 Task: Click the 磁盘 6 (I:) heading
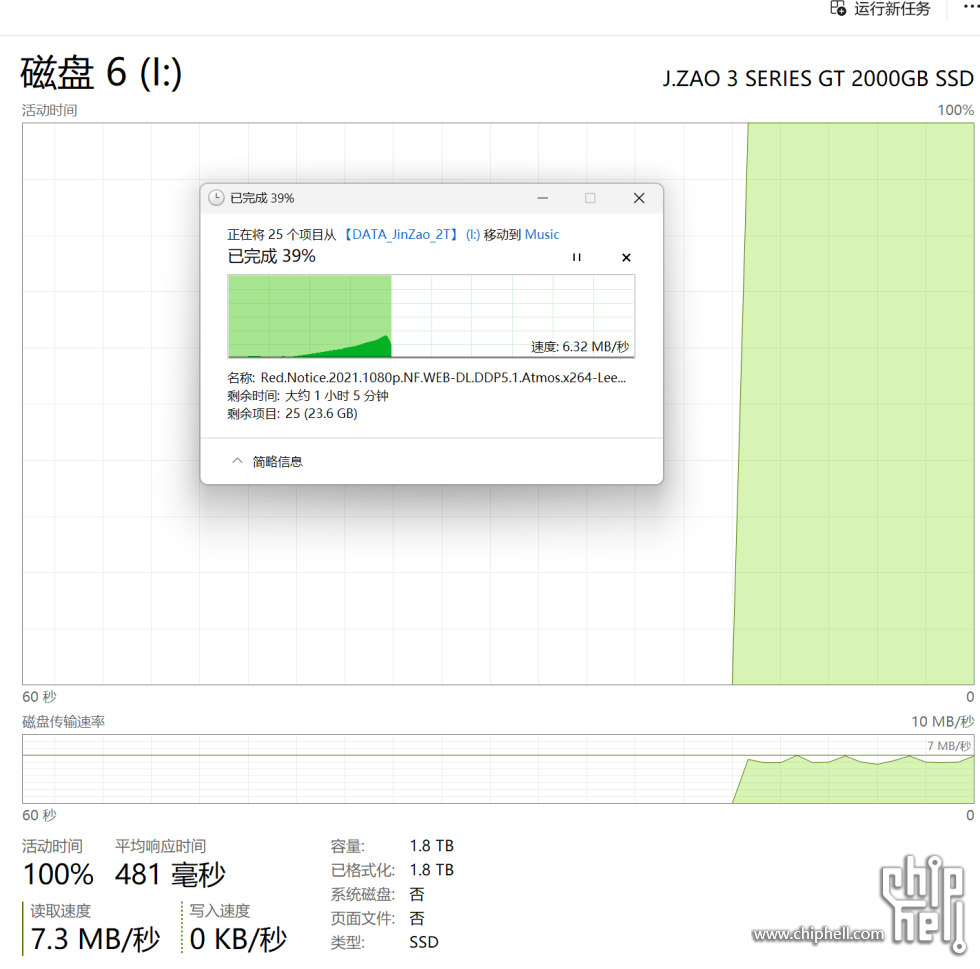click(x=101, y=73)
